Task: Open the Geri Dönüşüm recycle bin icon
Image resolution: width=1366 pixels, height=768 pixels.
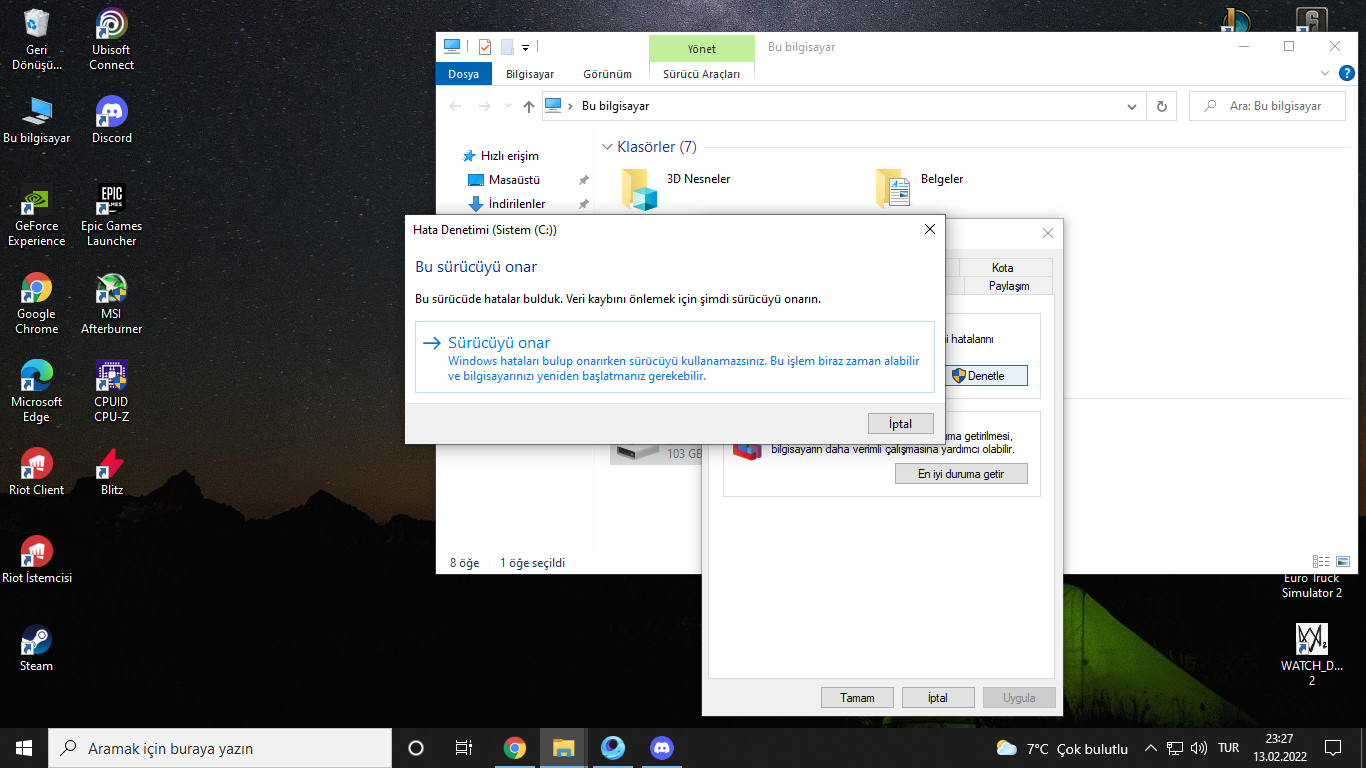Action: tap(36, 40)
